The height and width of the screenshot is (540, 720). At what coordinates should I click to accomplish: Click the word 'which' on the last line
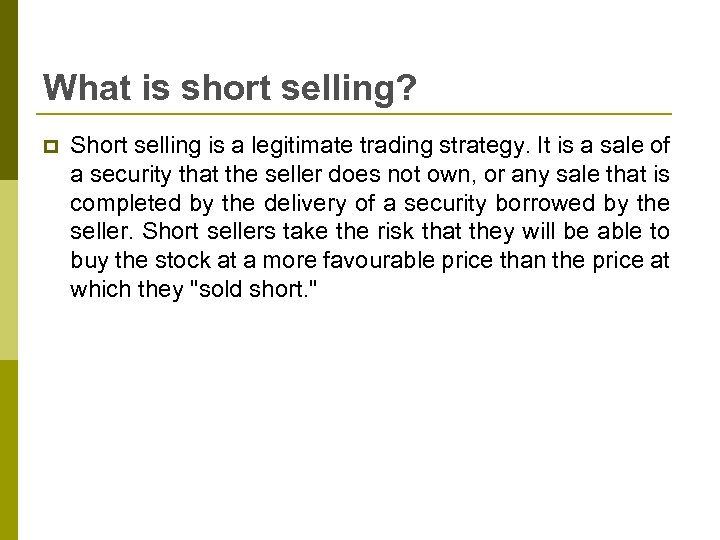click(96, 291)
